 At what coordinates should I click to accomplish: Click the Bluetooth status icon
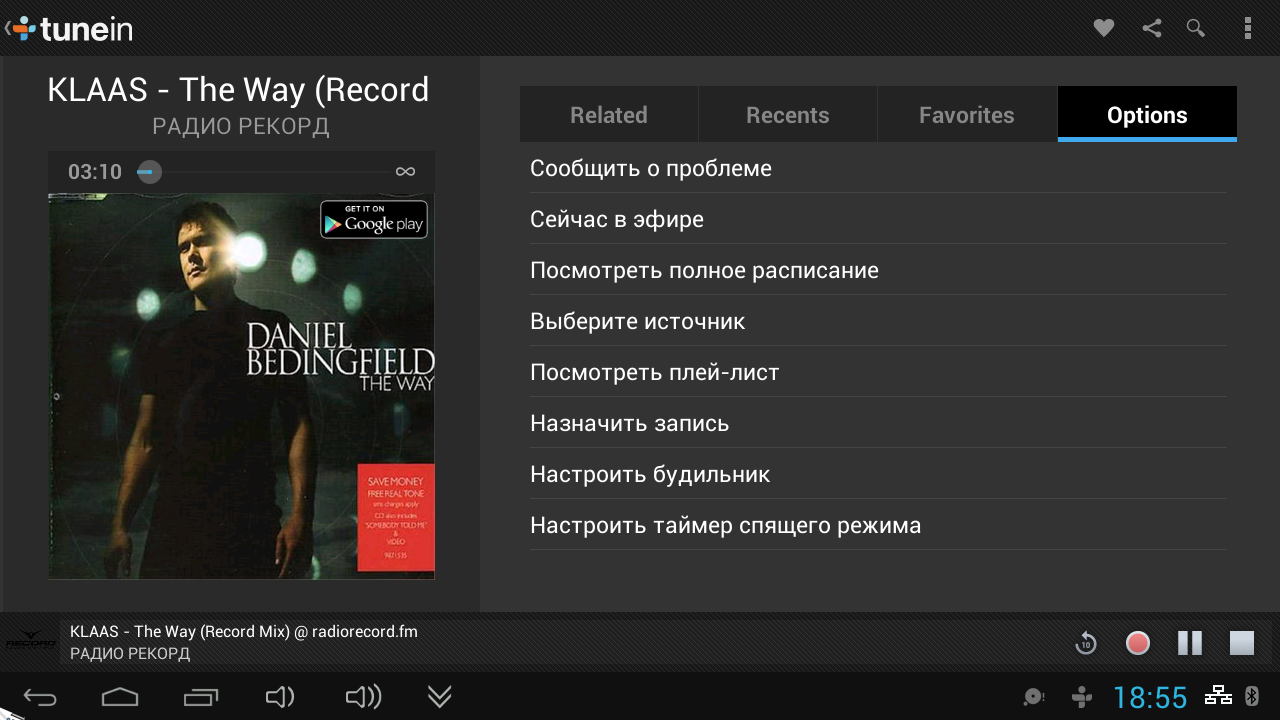pyautogui.click(x=1251, y=696)
